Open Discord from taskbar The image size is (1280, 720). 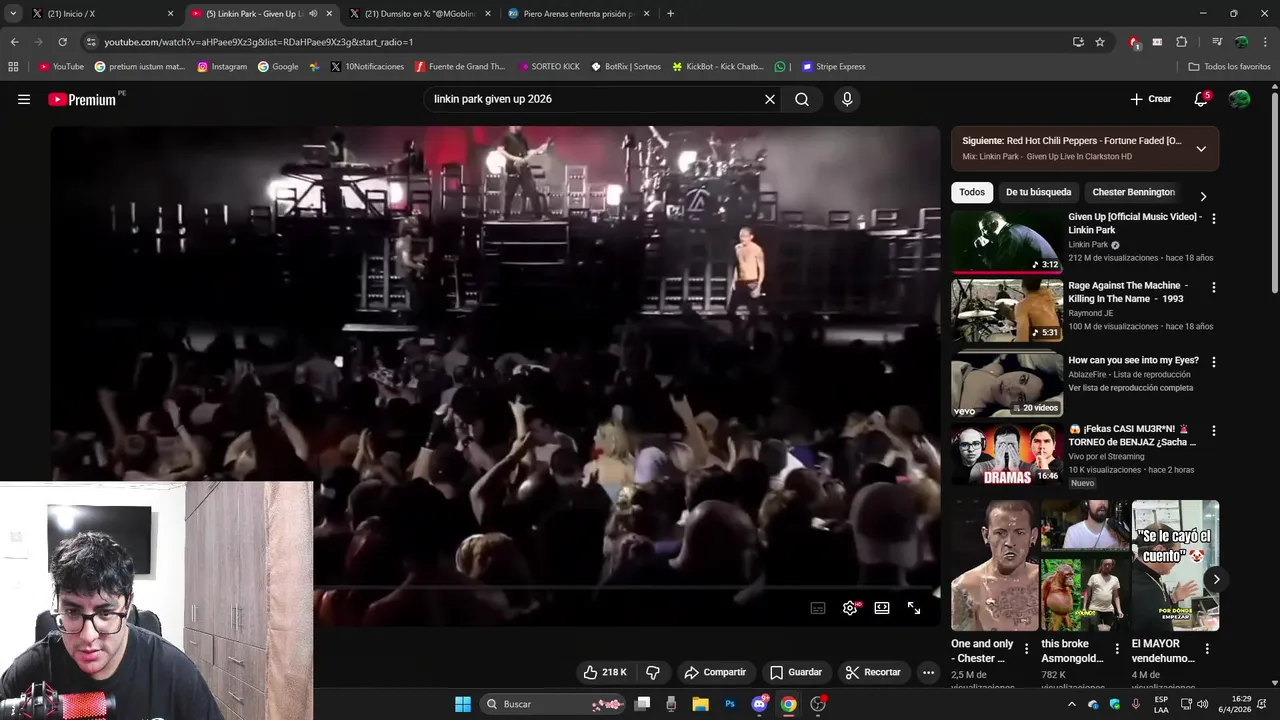pyautogui.click(x=760, y=704)
